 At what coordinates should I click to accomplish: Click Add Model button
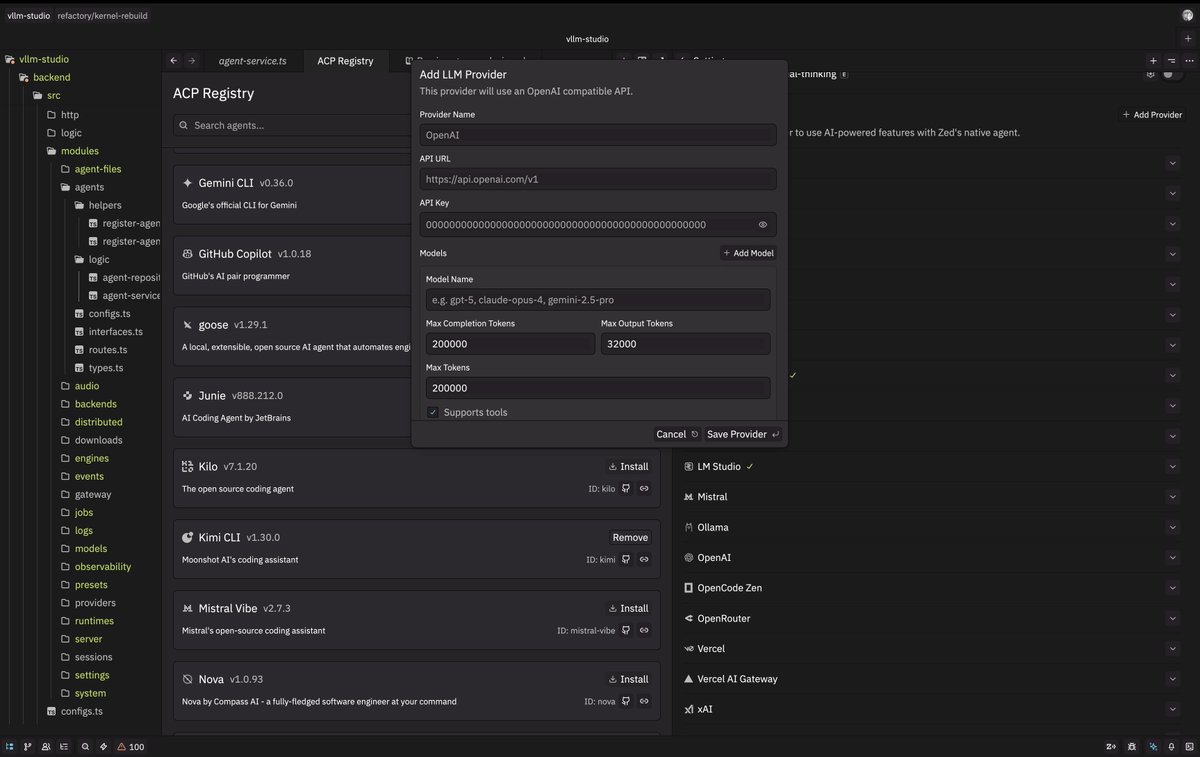tap(748, 253)
